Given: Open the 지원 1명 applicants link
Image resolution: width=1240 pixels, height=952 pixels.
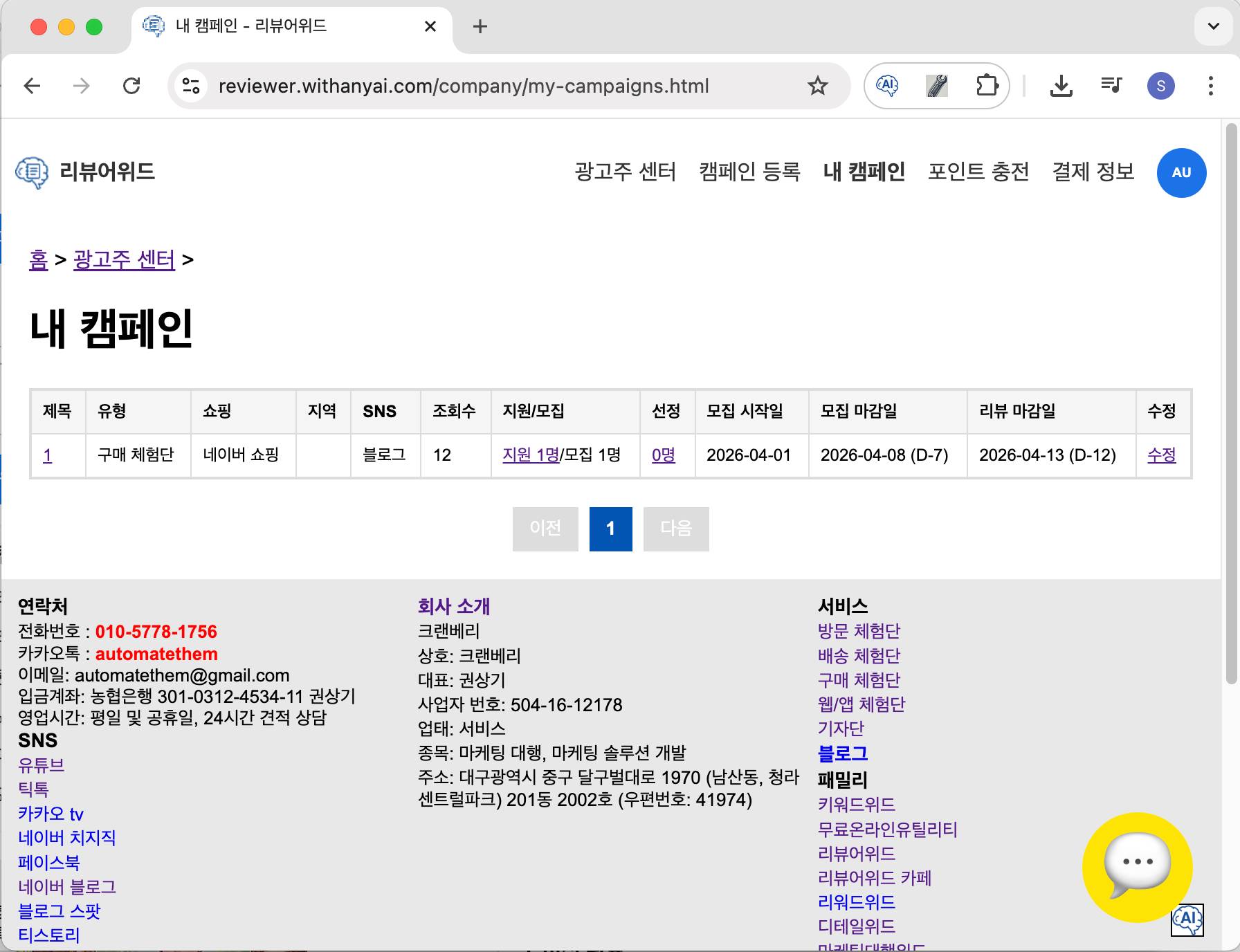Looking at the screenshot, I should click(531, 455).
